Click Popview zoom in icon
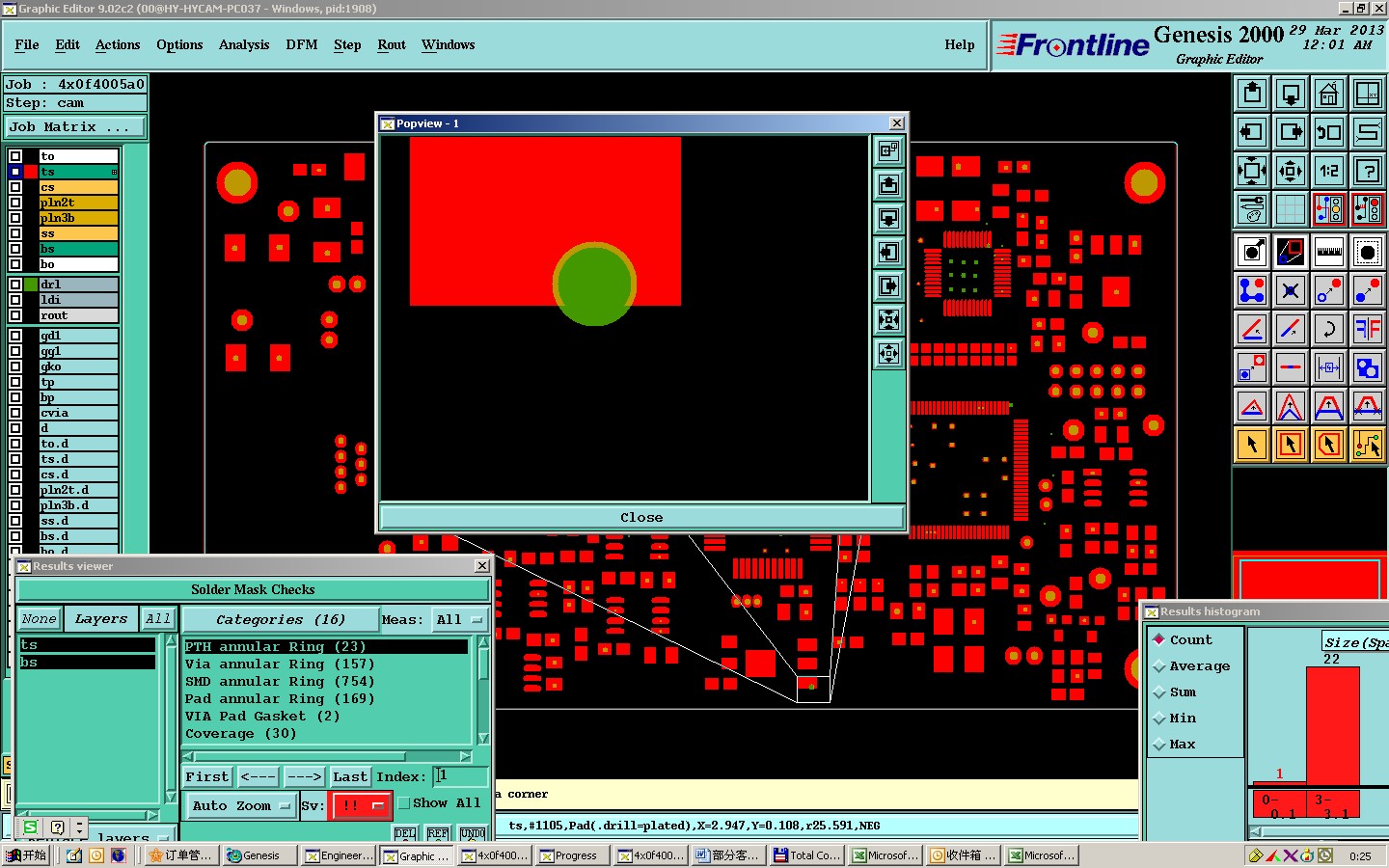 (888, 319)
